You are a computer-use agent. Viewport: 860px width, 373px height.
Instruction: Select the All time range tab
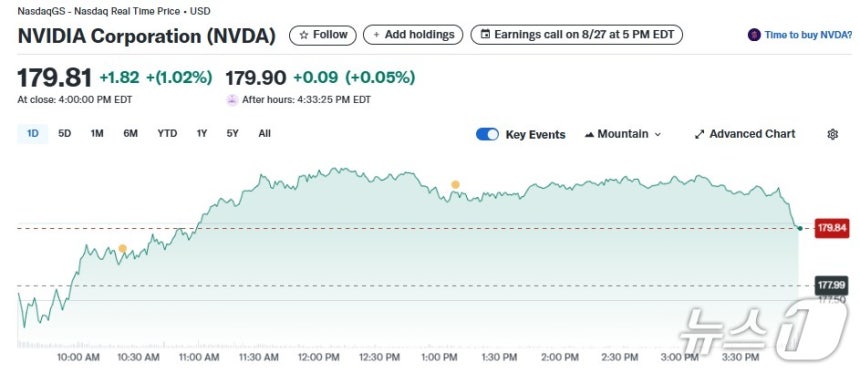coord(264,133)
